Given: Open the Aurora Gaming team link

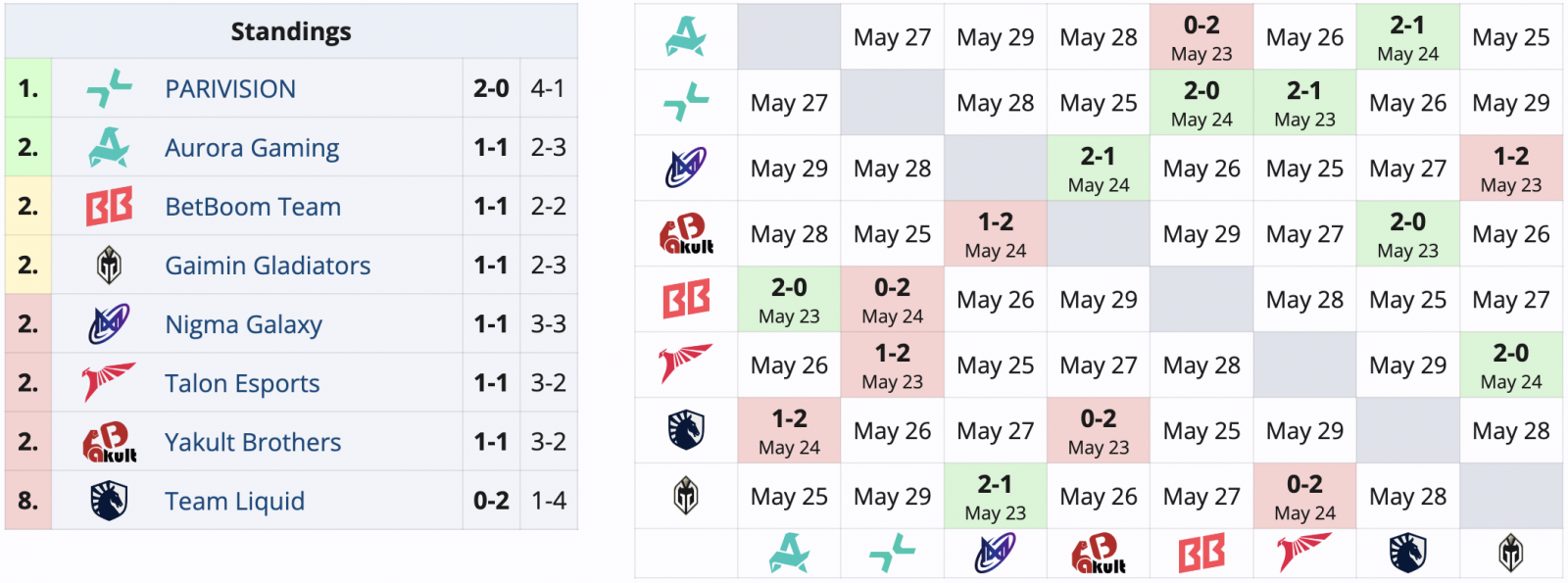Looking at the screenshot, I should (252, 148).
